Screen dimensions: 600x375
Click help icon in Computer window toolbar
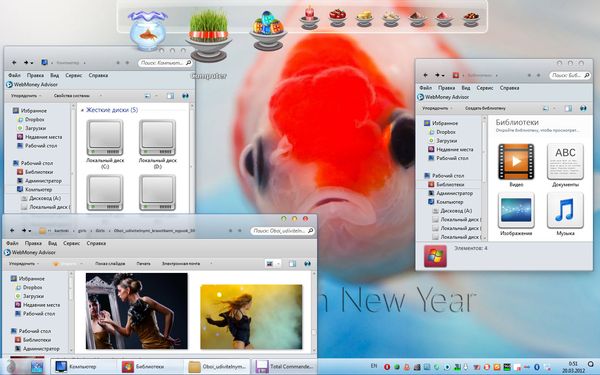186,96
